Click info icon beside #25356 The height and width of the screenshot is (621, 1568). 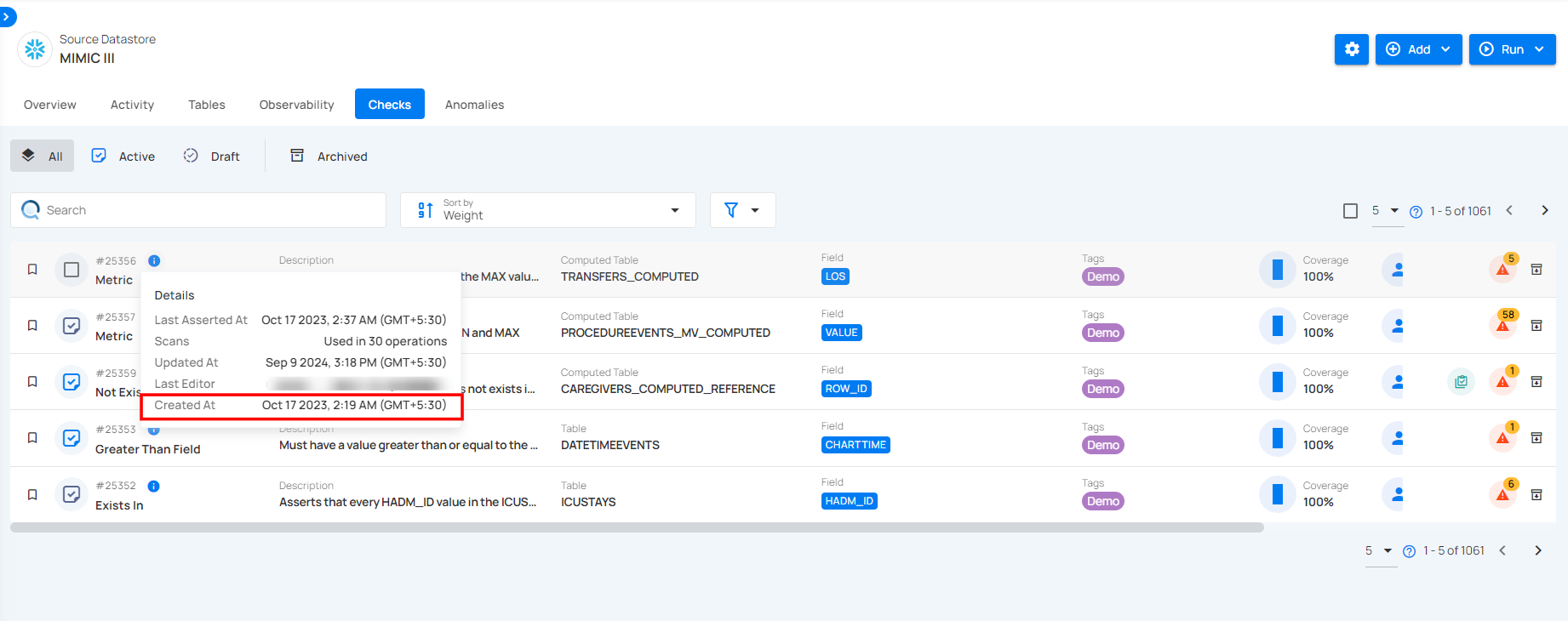click(154, 261)
